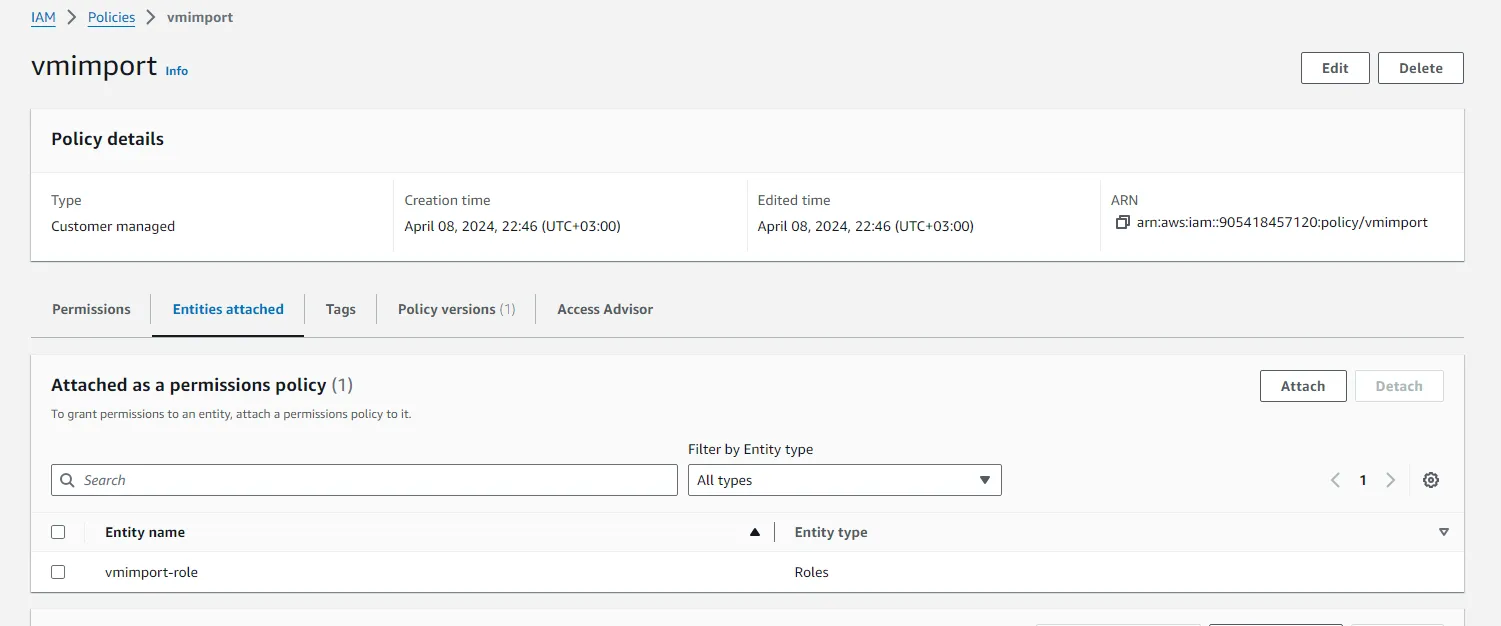Go to previous page arrow
1501x626 pixels.
[1335, 480]
